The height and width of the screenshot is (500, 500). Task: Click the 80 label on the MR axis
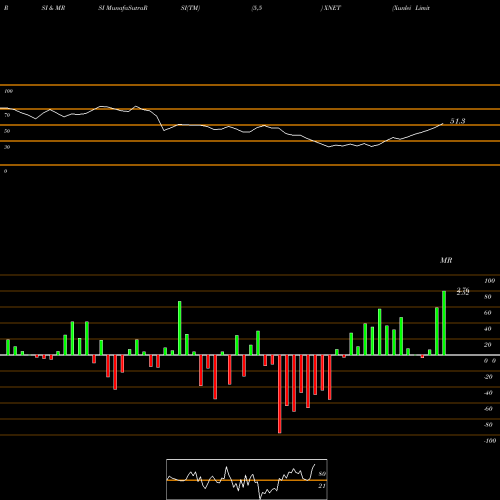(488, 297)
